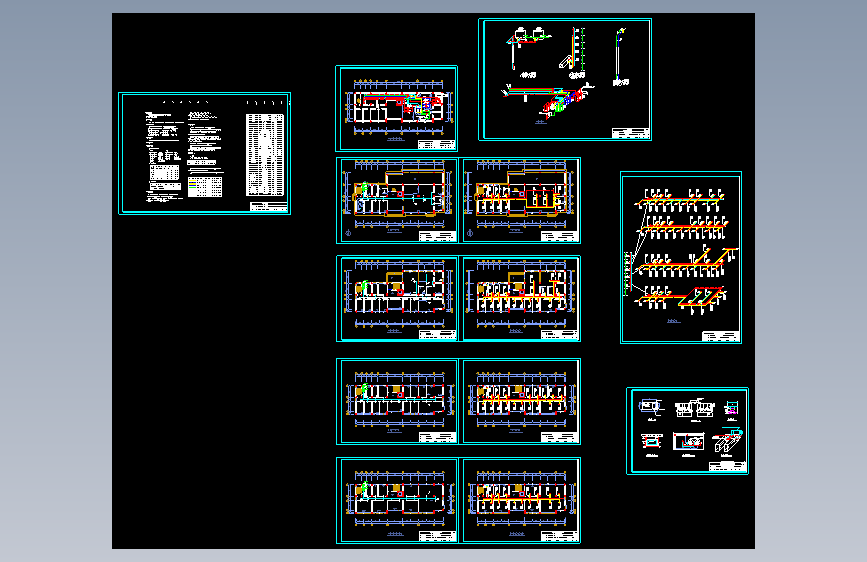
Task: Click the legend table with colored line samples
Action: tap(205, 187)
